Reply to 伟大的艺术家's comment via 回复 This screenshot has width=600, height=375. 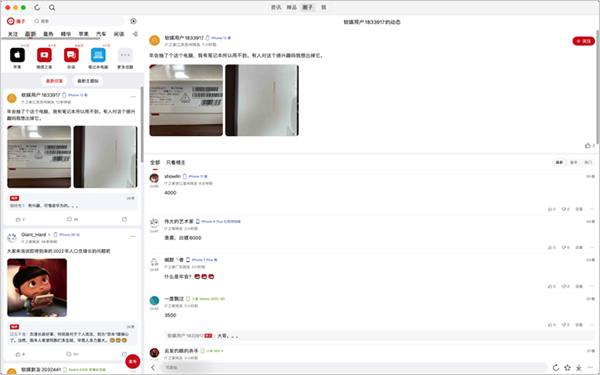[x=579, y=248]
